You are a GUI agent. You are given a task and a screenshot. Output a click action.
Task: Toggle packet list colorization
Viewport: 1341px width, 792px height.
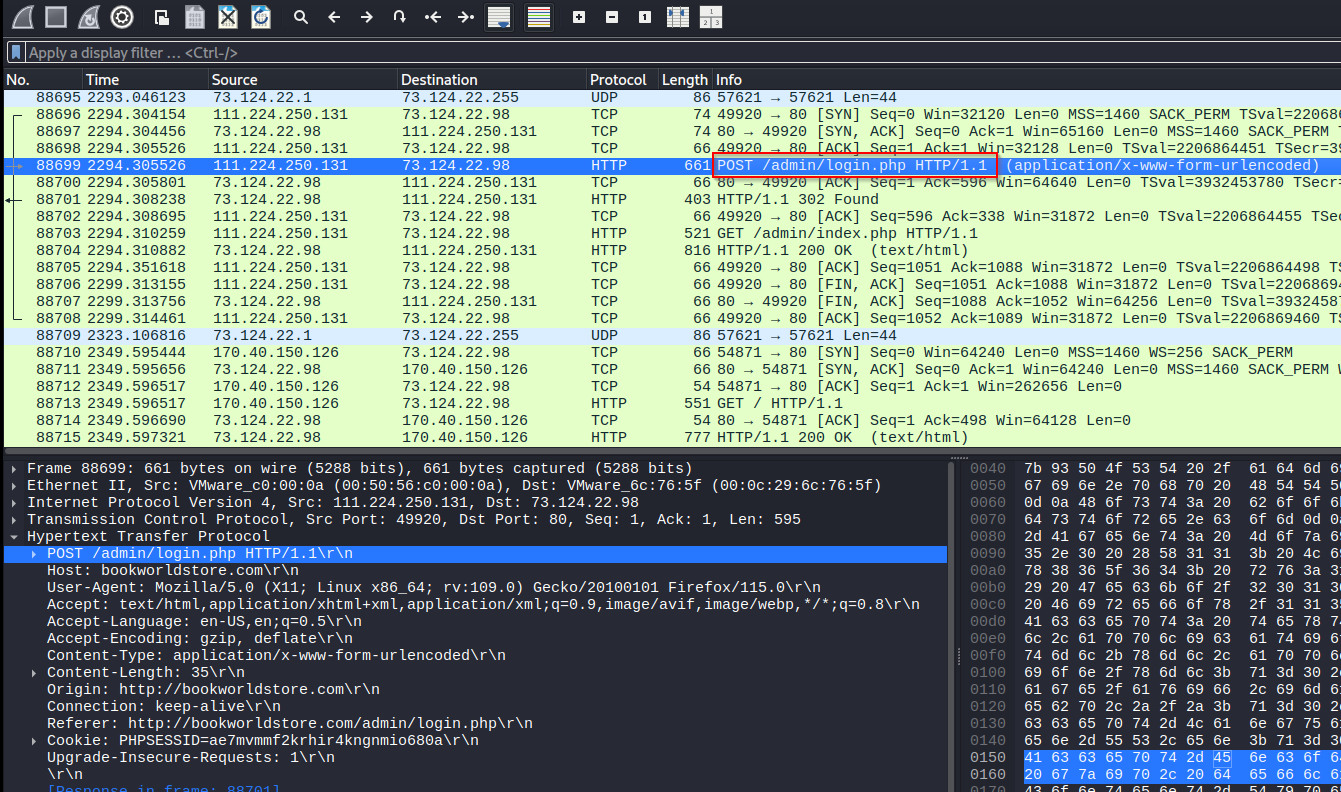pyautogui.click(x=539, y=17)
